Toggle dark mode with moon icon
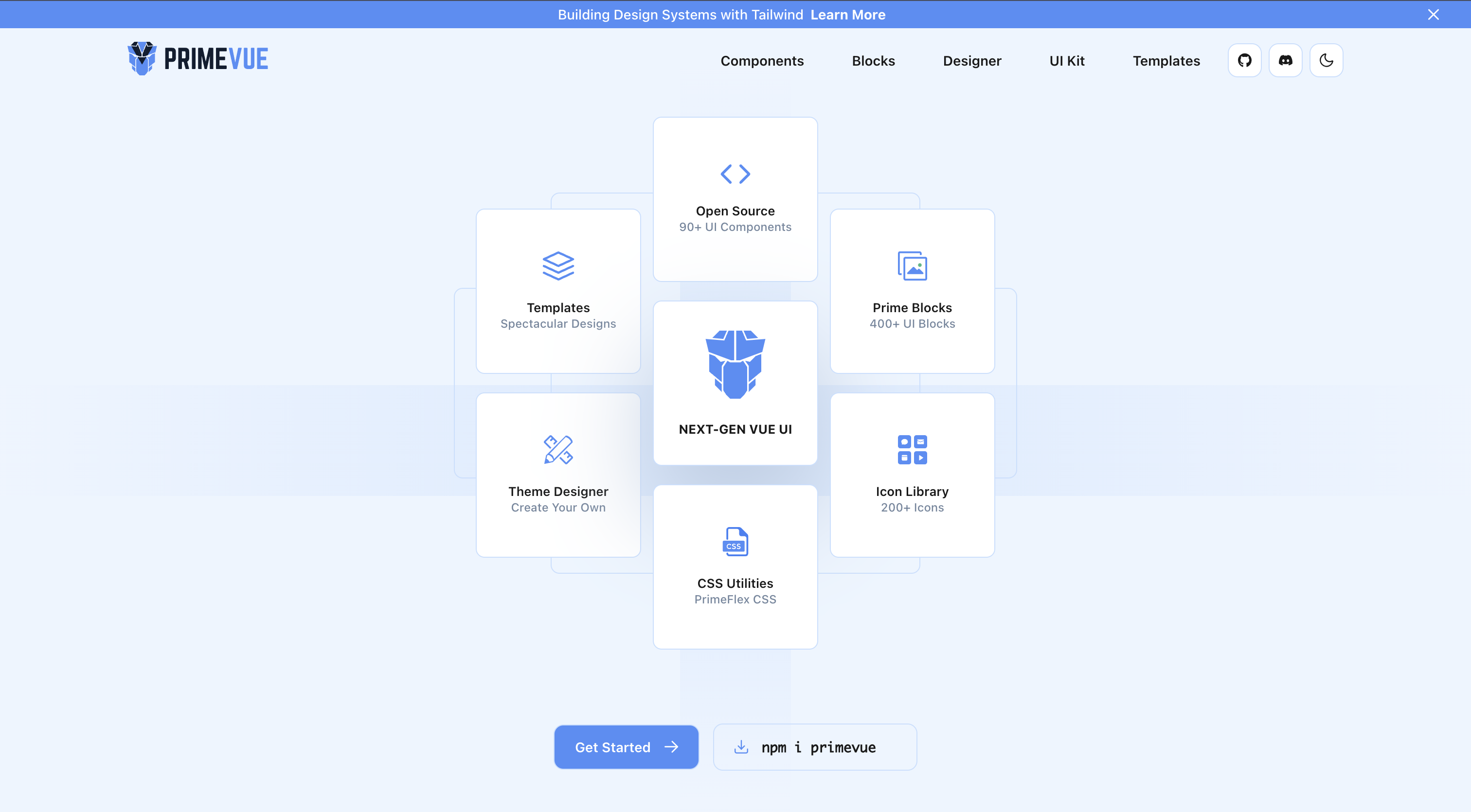This screenshot has width=1471, height=812. click(x=1326, y=60)
